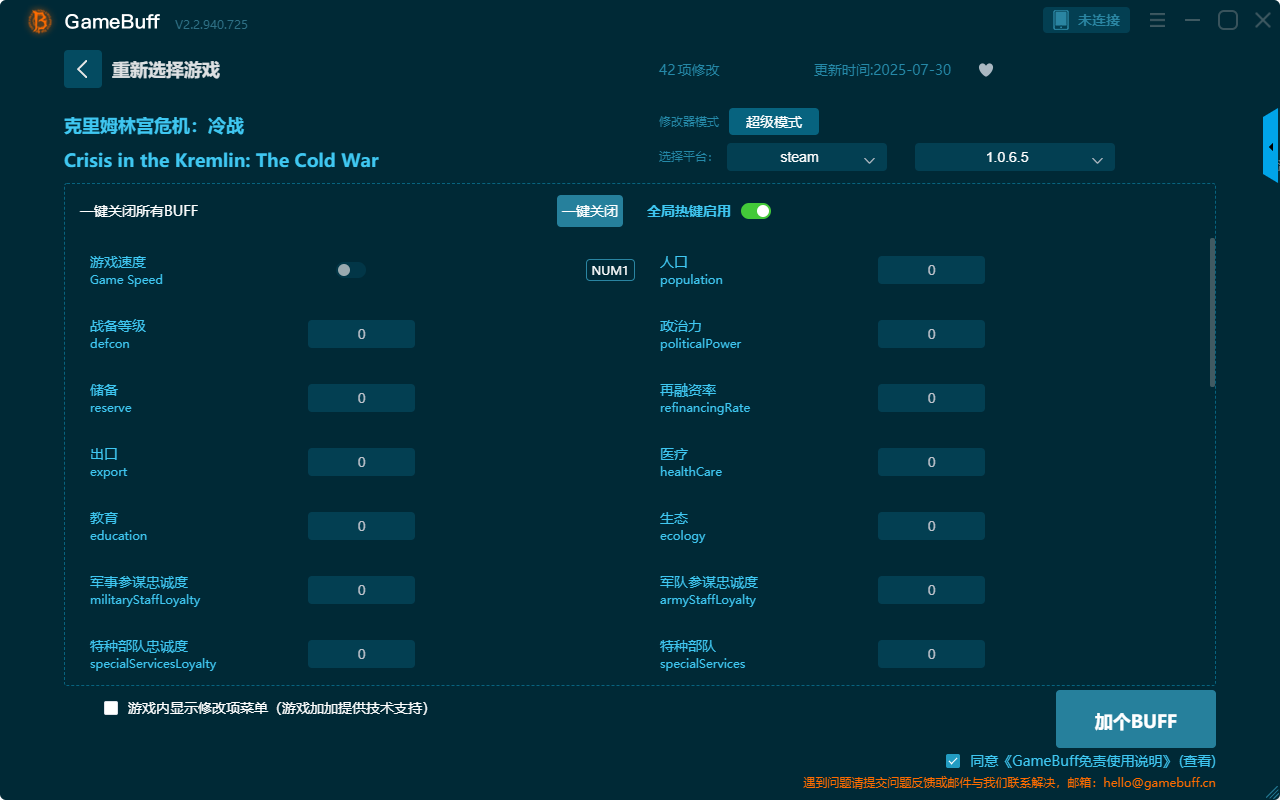Click the politicalPower value field
Screen dimensions: 1280x800
click(931, 334)
